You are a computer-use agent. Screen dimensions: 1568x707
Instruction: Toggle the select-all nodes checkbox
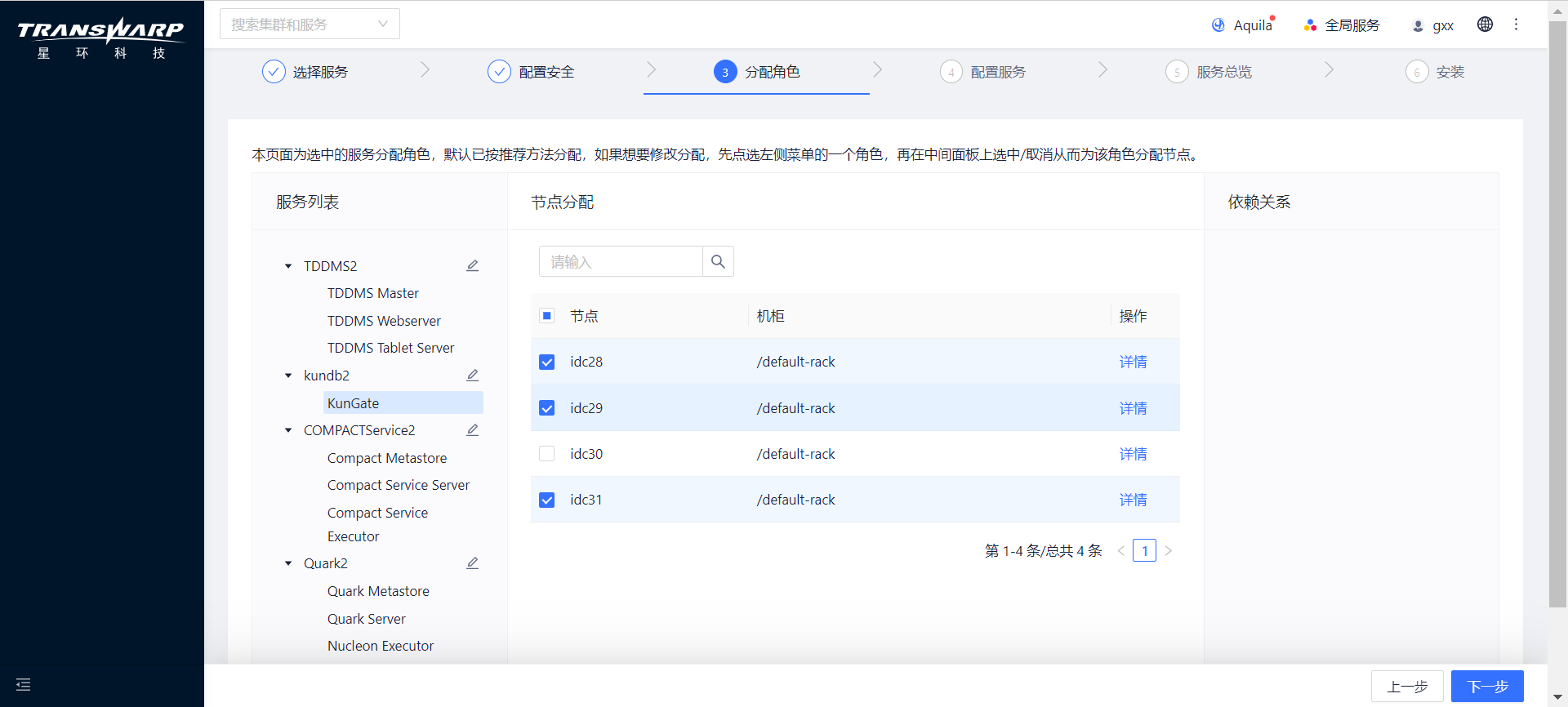coord(547,316)
